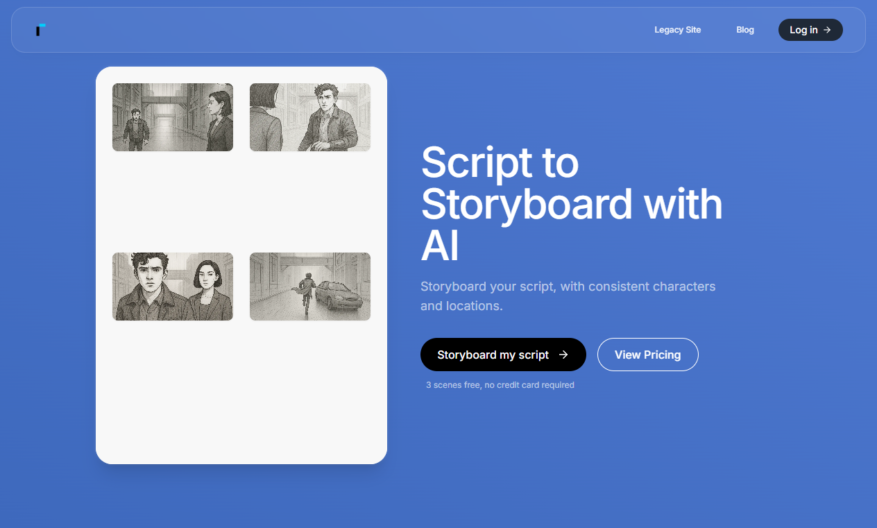877x528 pixels.
Task: Start with Storyboard my script button
Action: (x=503, y=355)
